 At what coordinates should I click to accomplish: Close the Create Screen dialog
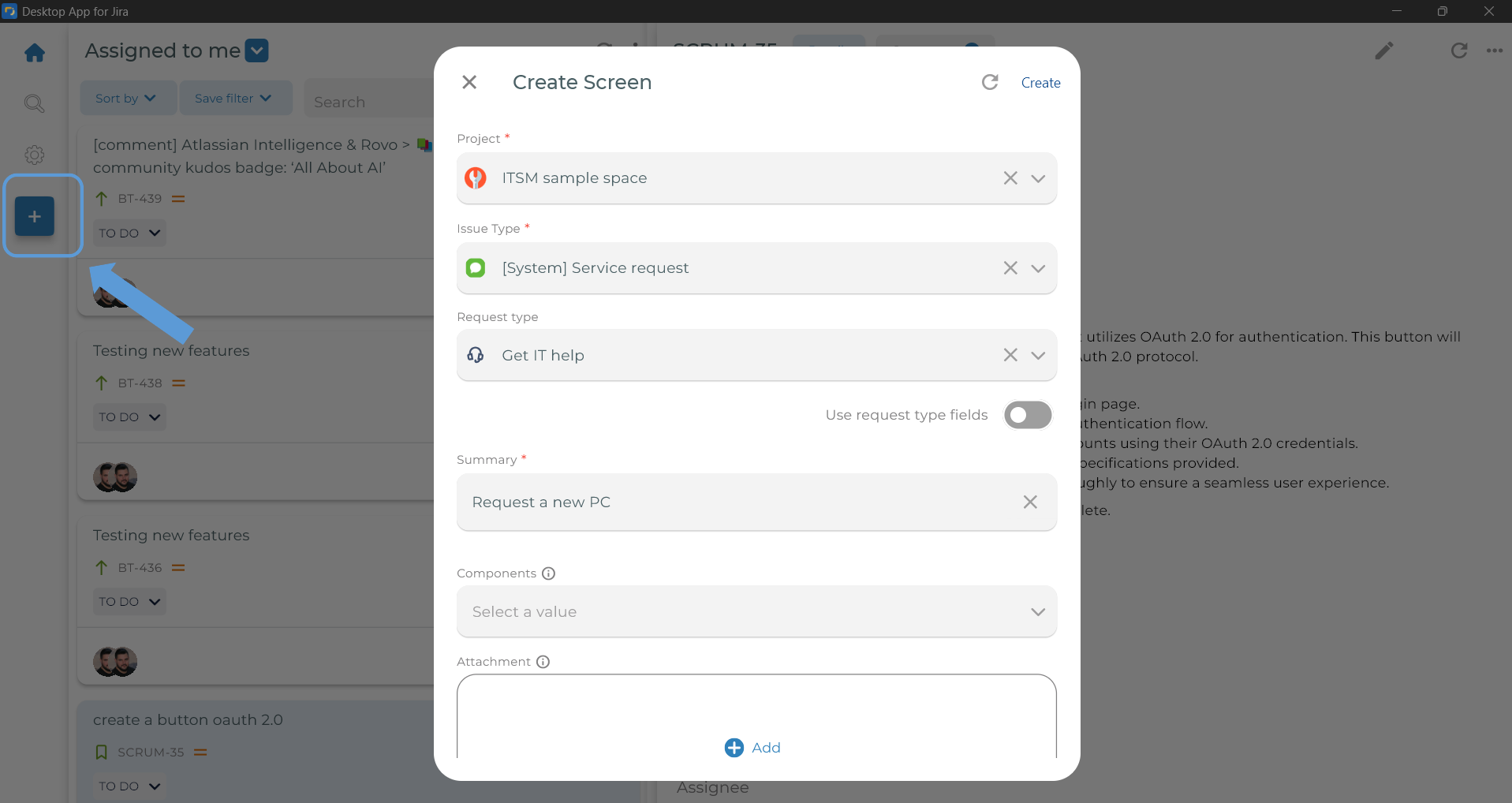pyautogui.click(x=469, y=82)
